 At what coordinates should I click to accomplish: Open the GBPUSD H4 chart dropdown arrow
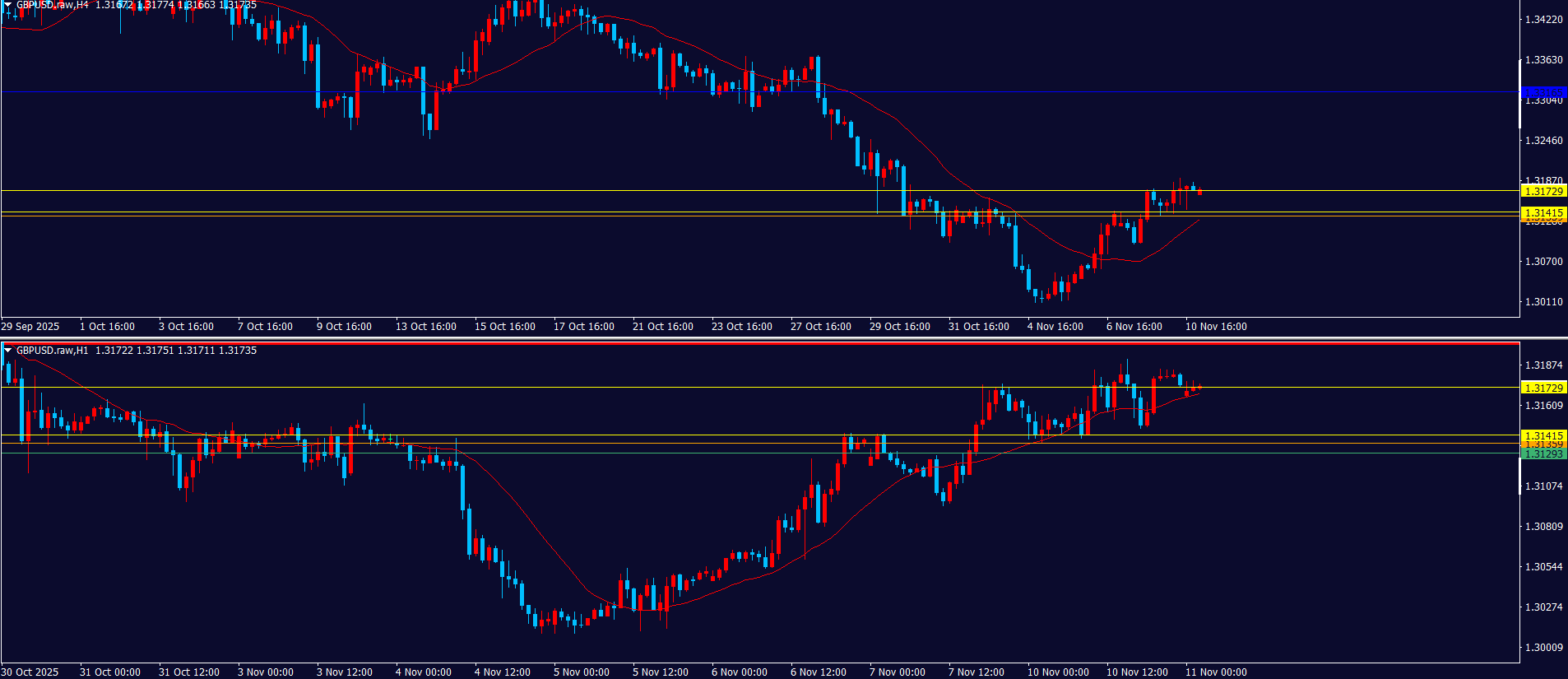coord(7,5)
